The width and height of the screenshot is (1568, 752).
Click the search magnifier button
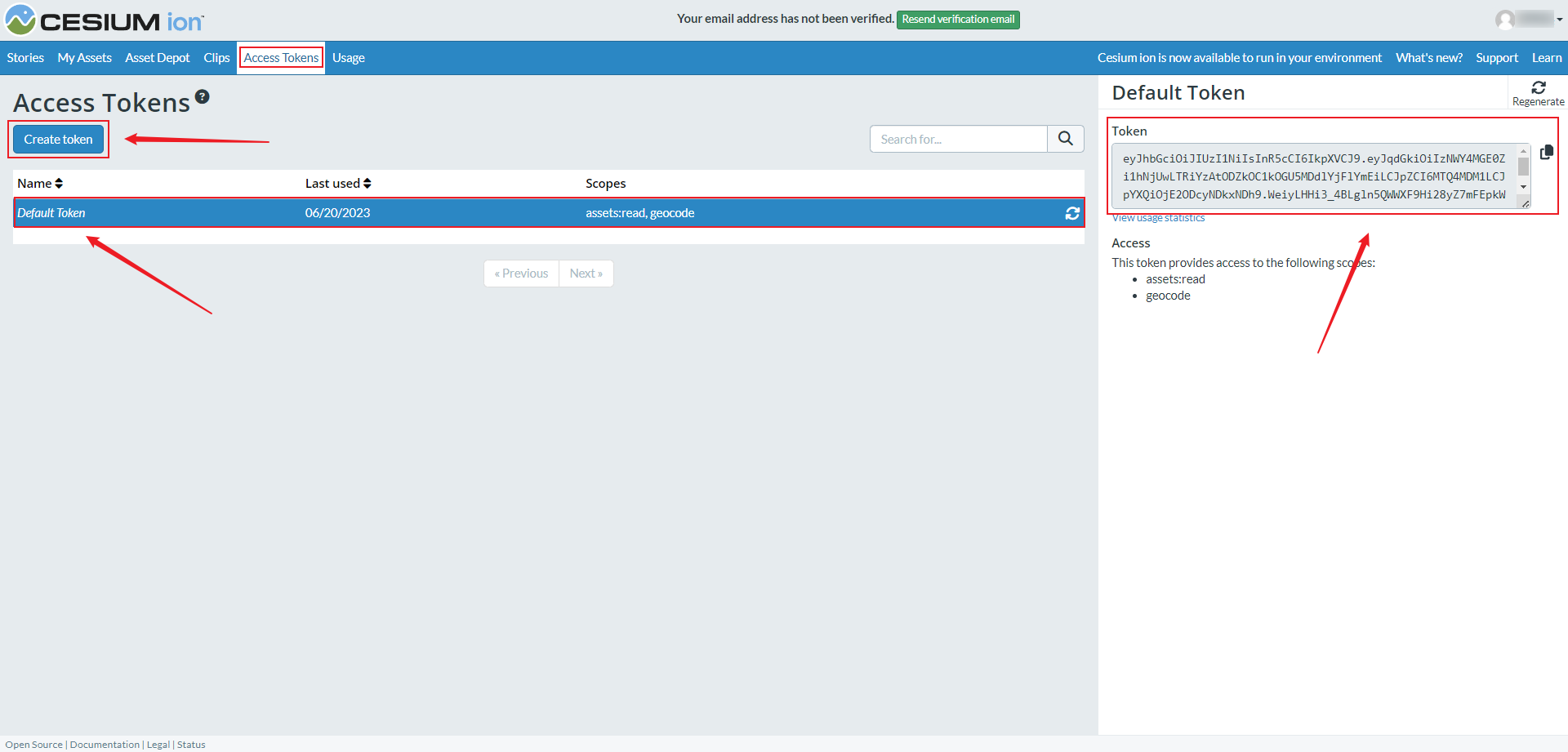click(1066, 139)
